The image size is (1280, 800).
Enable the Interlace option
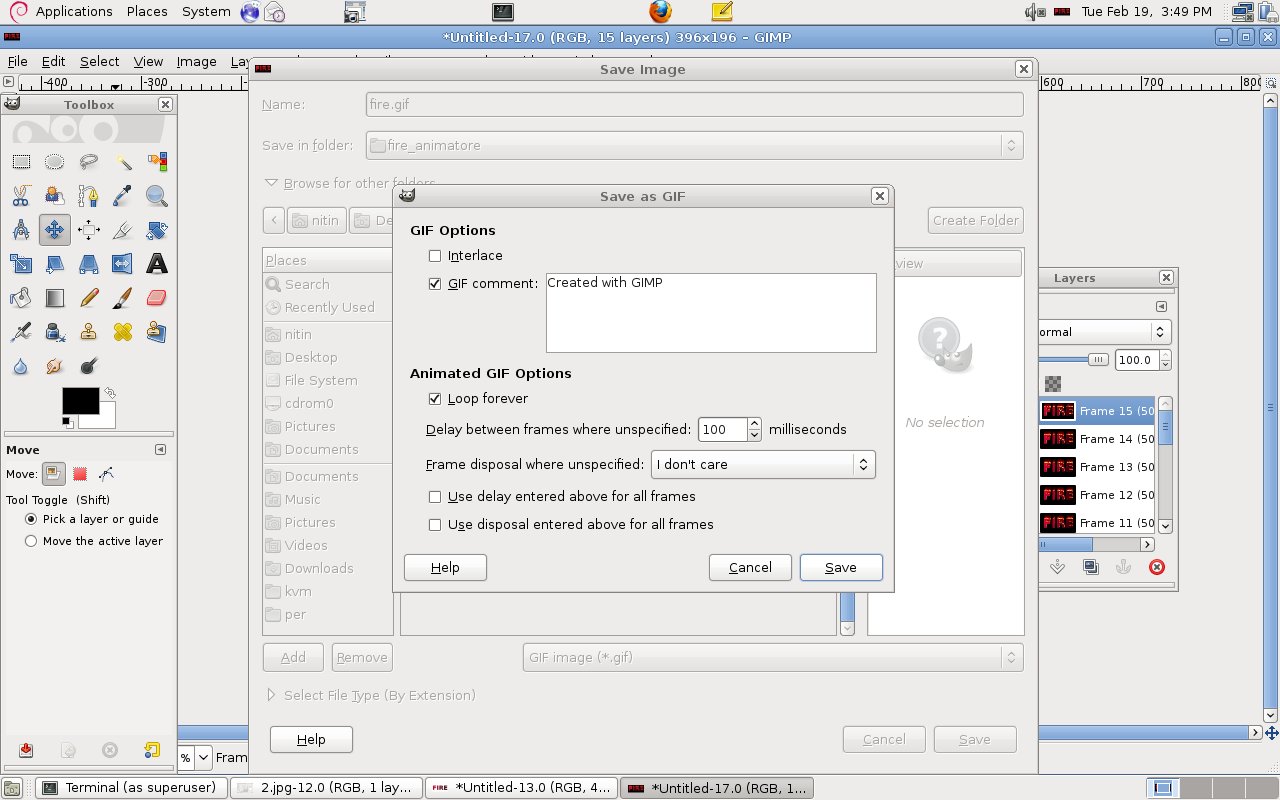tap(435, 256)
